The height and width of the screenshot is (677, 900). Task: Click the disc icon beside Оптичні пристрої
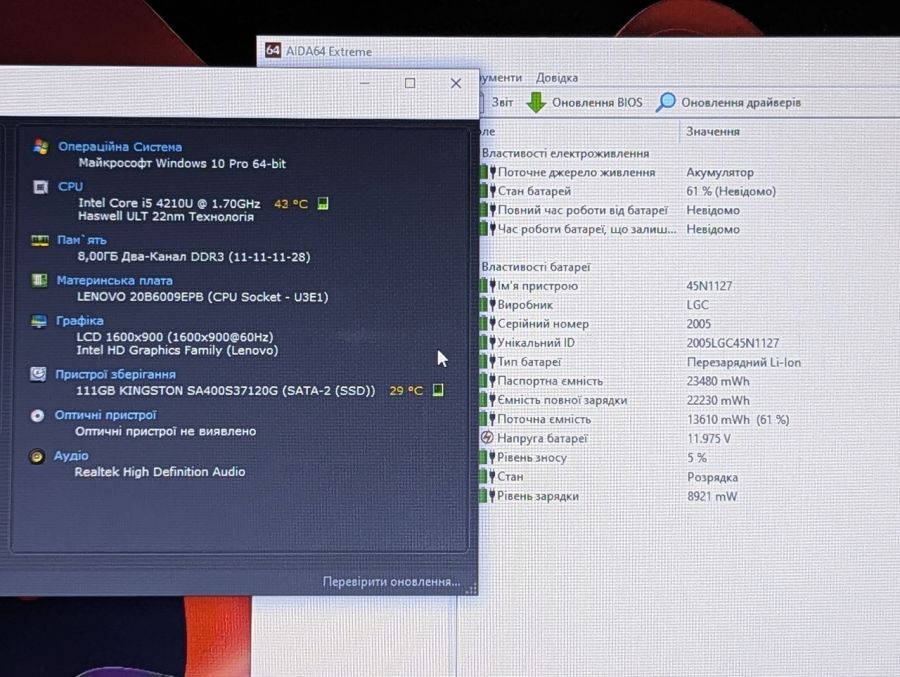click(x=37, y=415)
